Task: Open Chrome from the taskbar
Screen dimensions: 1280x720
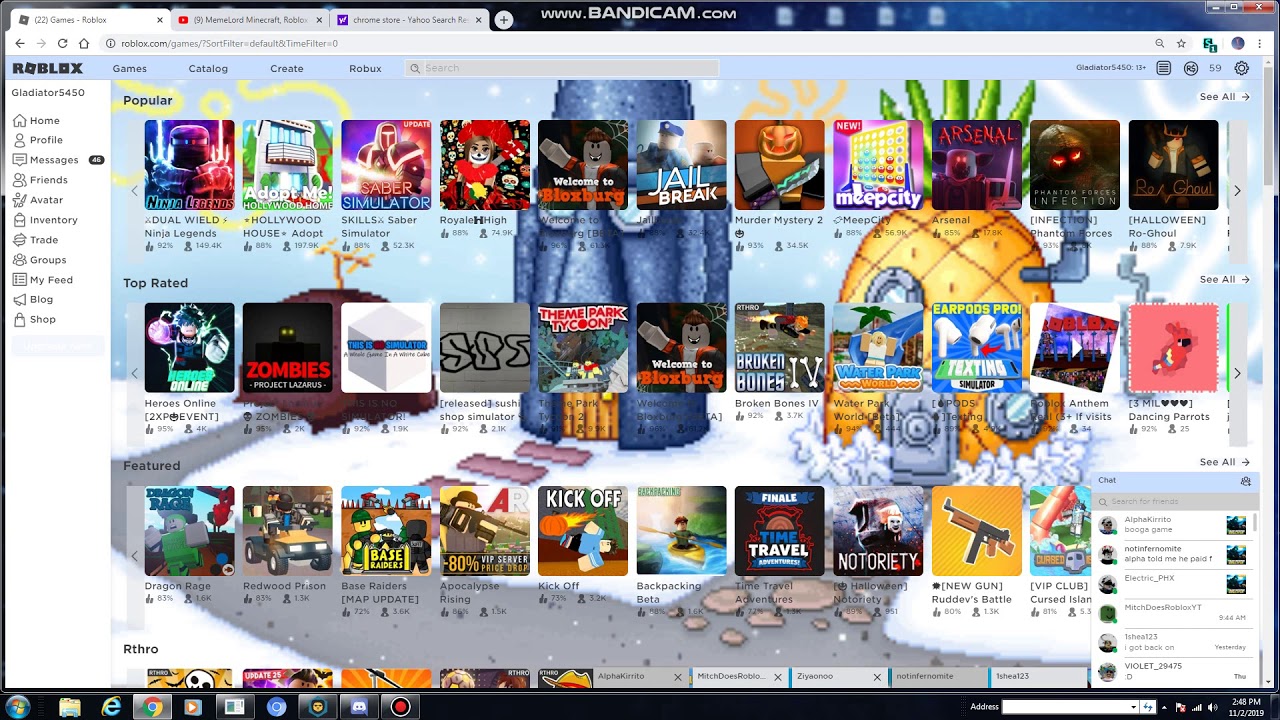Action: [152, 707]
